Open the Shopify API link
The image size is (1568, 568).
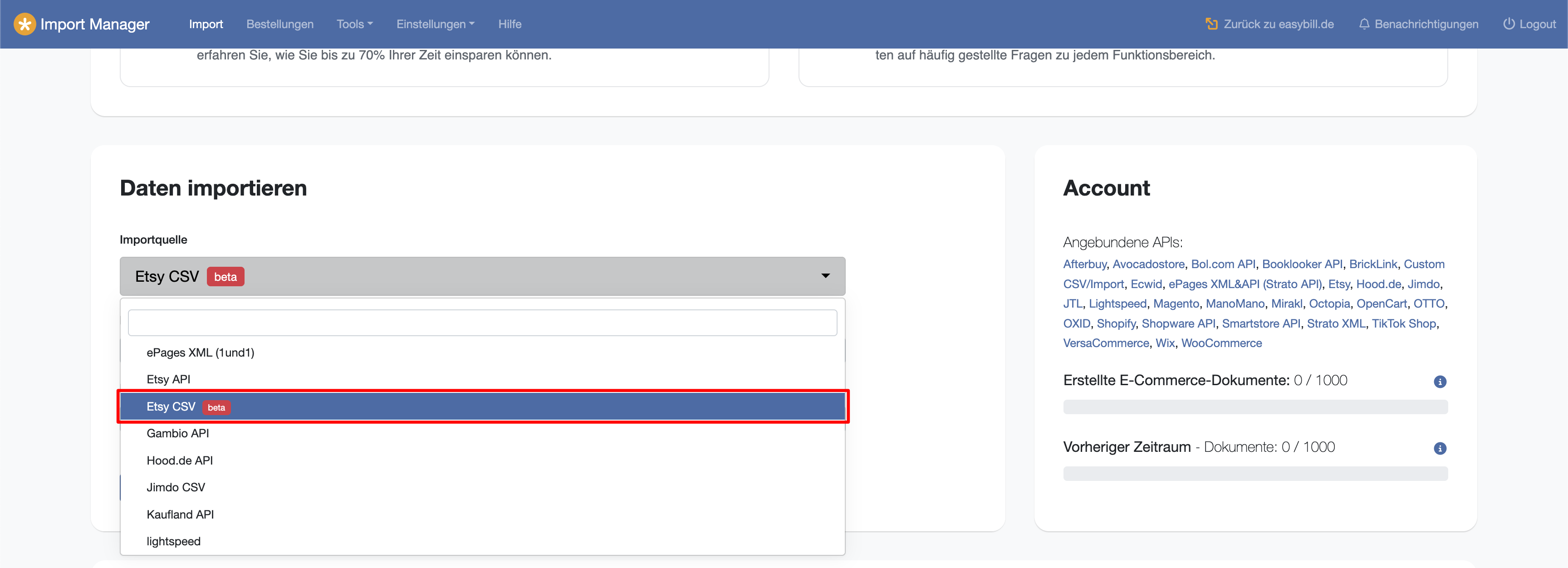[1117, 324]
